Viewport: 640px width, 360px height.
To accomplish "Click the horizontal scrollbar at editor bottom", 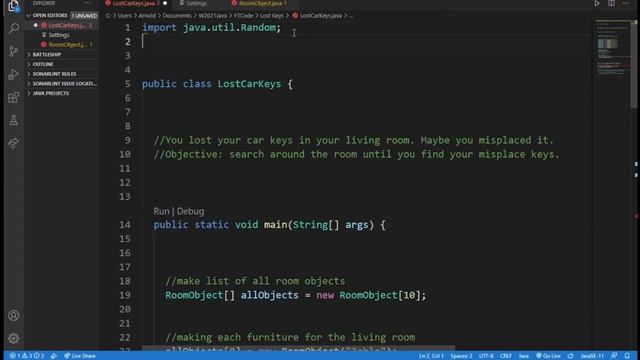I will click(298, 349).
